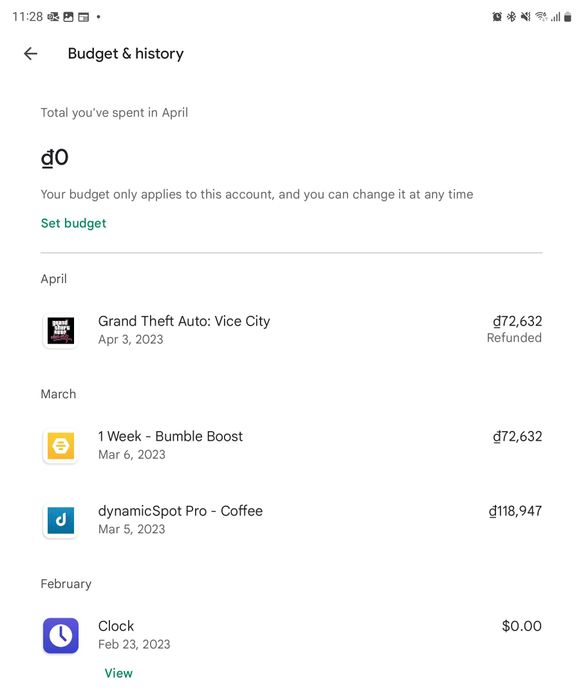Open View link under Clock purchase
Viewport: 583px width, 700px height.
119,673
